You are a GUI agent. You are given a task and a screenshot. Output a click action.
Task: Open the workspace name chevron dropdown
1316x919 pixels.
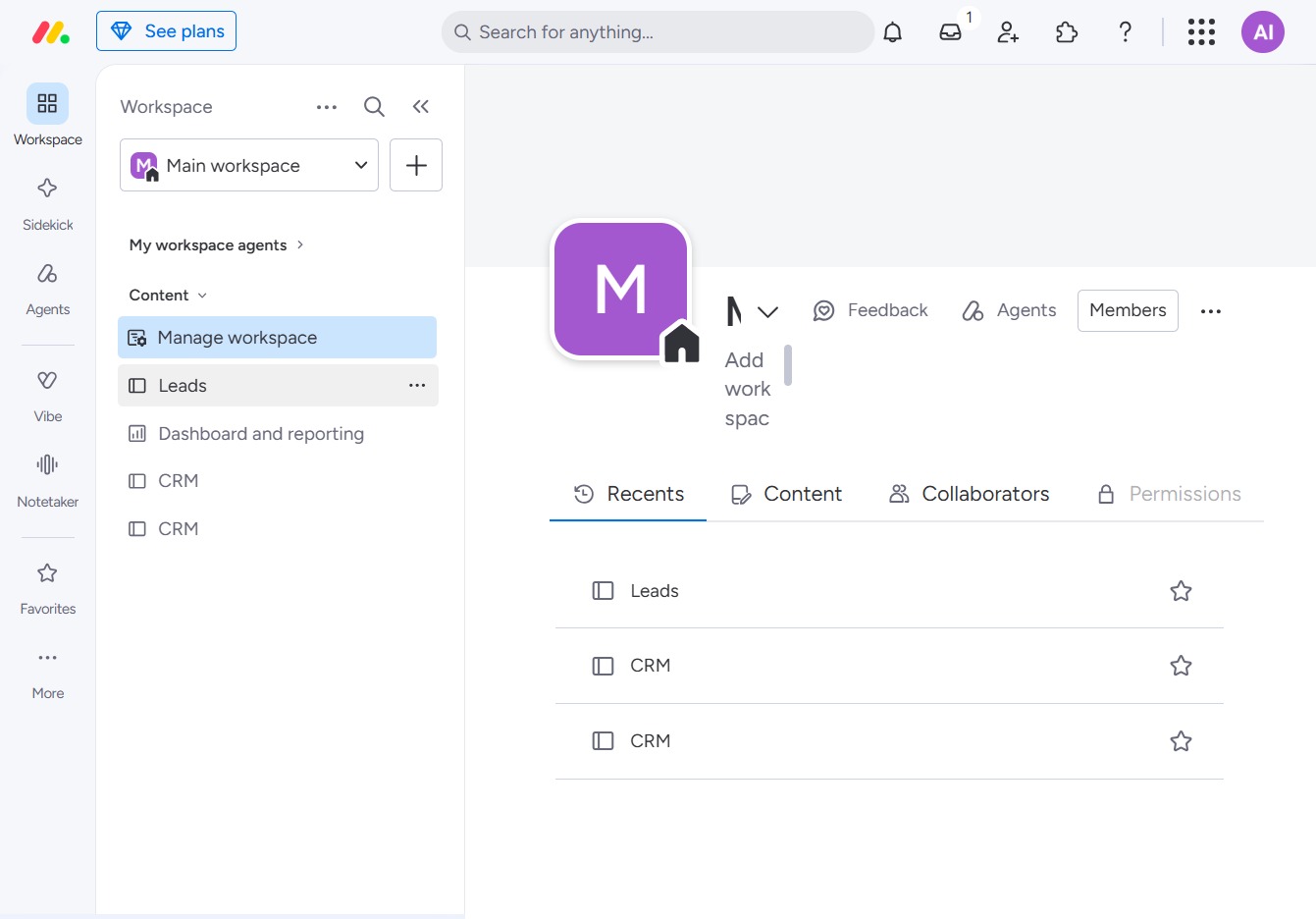pyautogui.click(x=767, y=311)
